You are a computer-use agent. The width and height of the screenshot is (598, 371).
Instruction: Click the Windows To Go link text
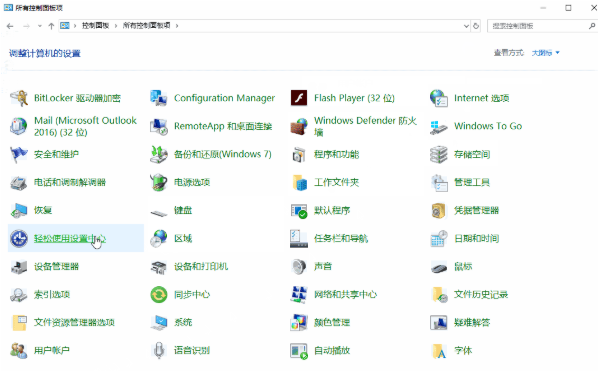tap(488, 126)
